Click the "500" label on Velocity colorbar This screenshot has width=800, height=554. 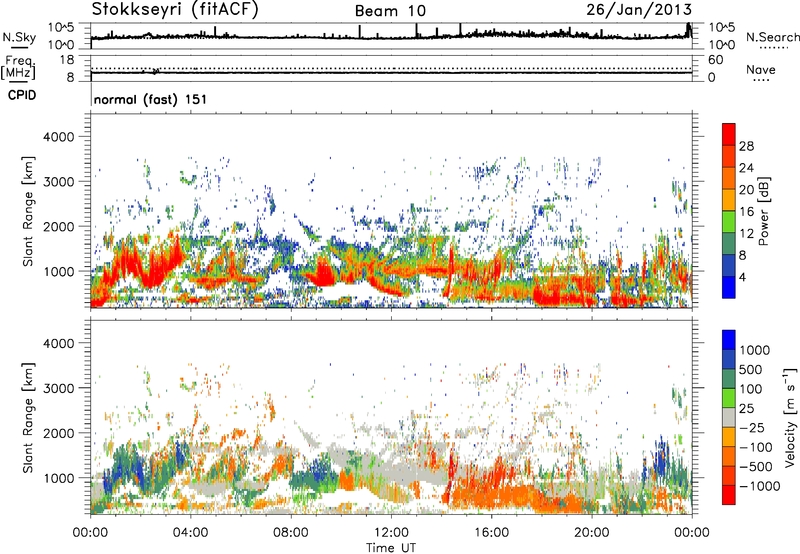tap(751, 370)
